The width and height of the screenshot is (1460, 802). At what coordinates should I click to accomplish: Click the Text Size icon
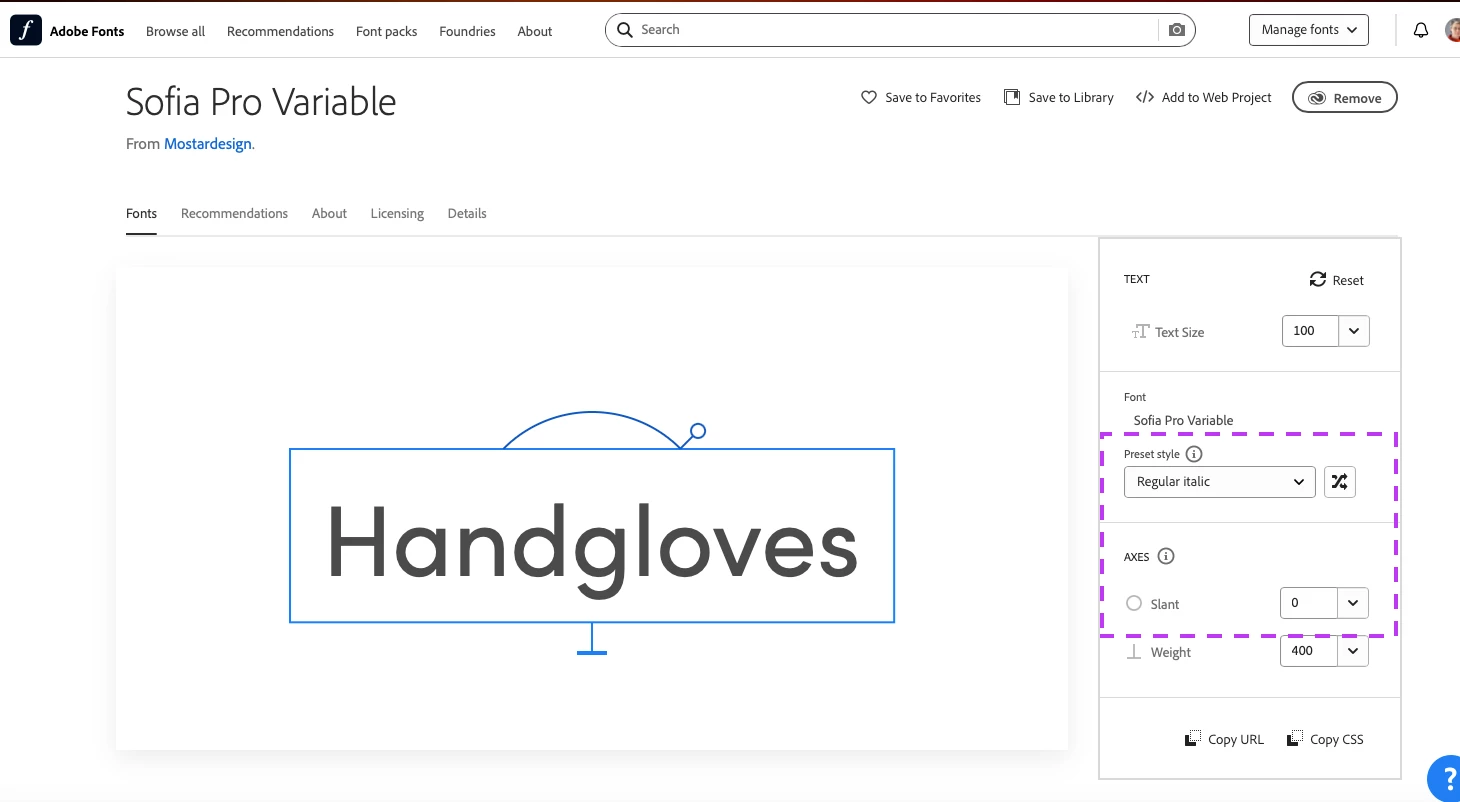[x=1140, y=331]
